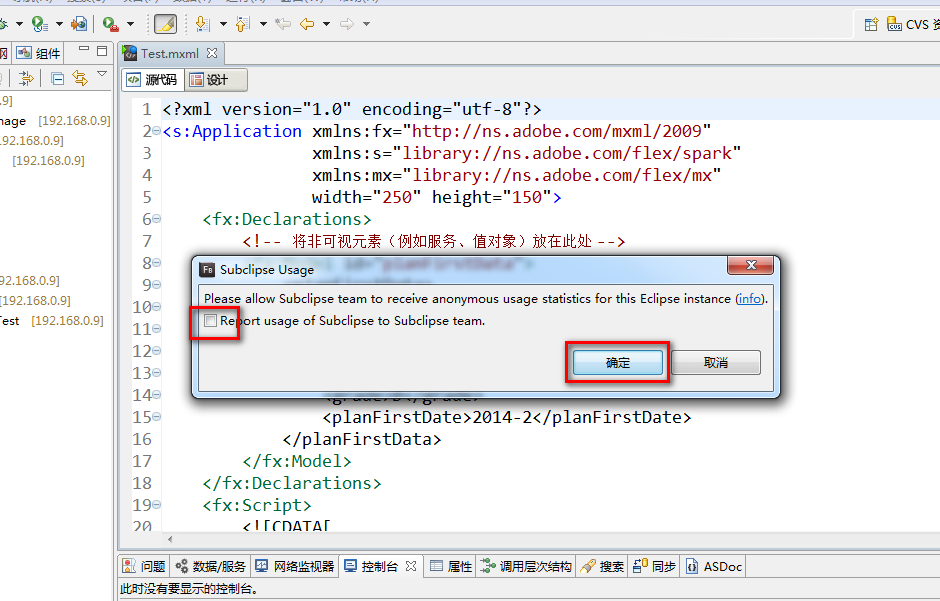Collapse the fx:Script block on line 19

(x=156, y=505)
